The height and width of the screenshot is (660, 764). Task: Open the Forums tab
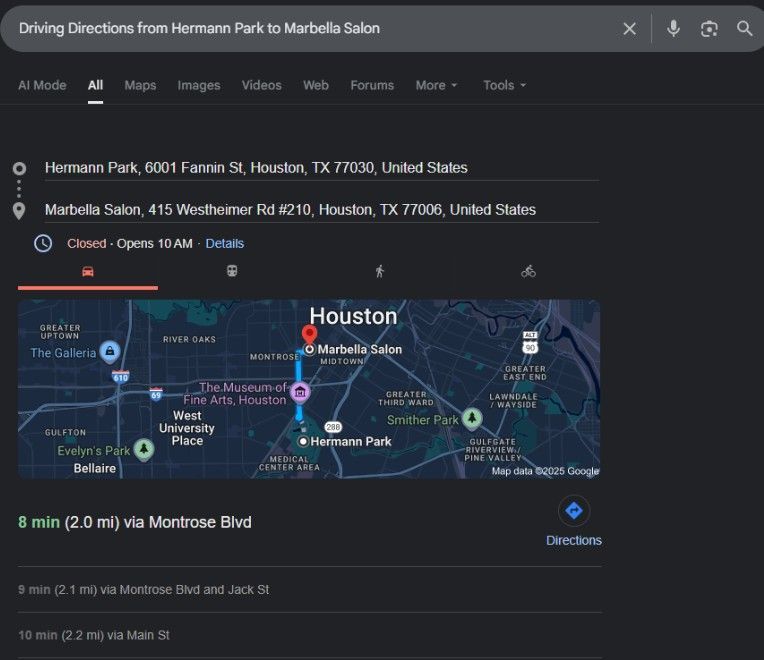pyautogui.click(x=372, y=85)
